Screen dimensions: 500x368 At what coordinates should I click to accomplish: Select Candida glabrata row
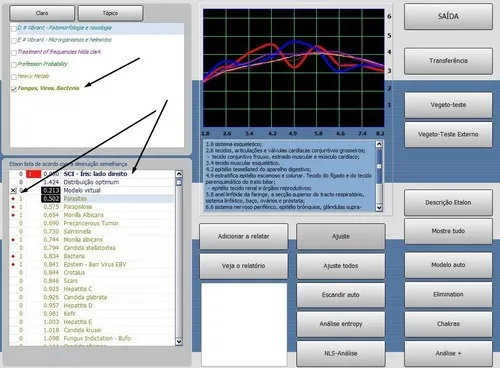(92, 297)
